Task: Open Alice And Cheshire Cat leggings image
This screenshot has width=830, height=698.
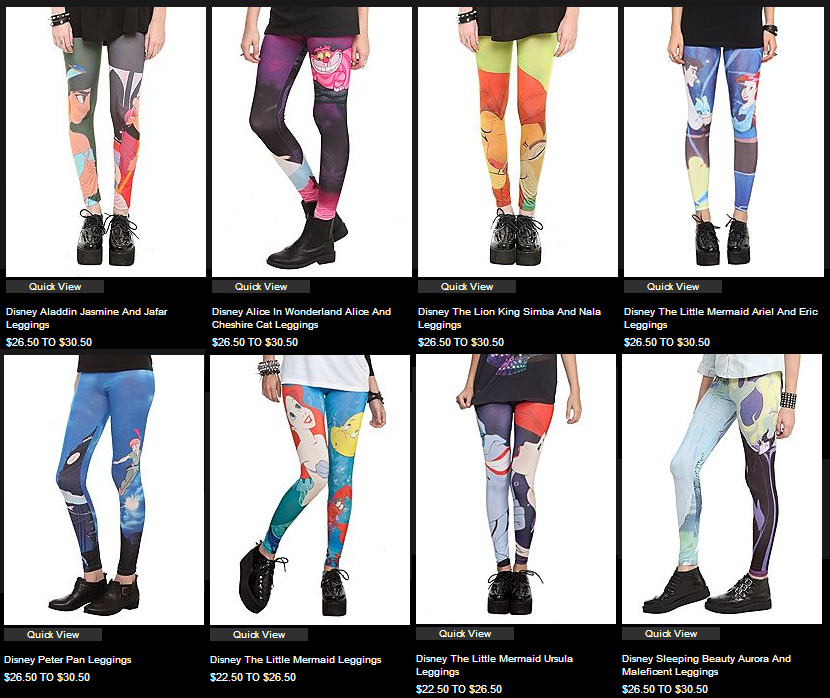Action: 312,142
